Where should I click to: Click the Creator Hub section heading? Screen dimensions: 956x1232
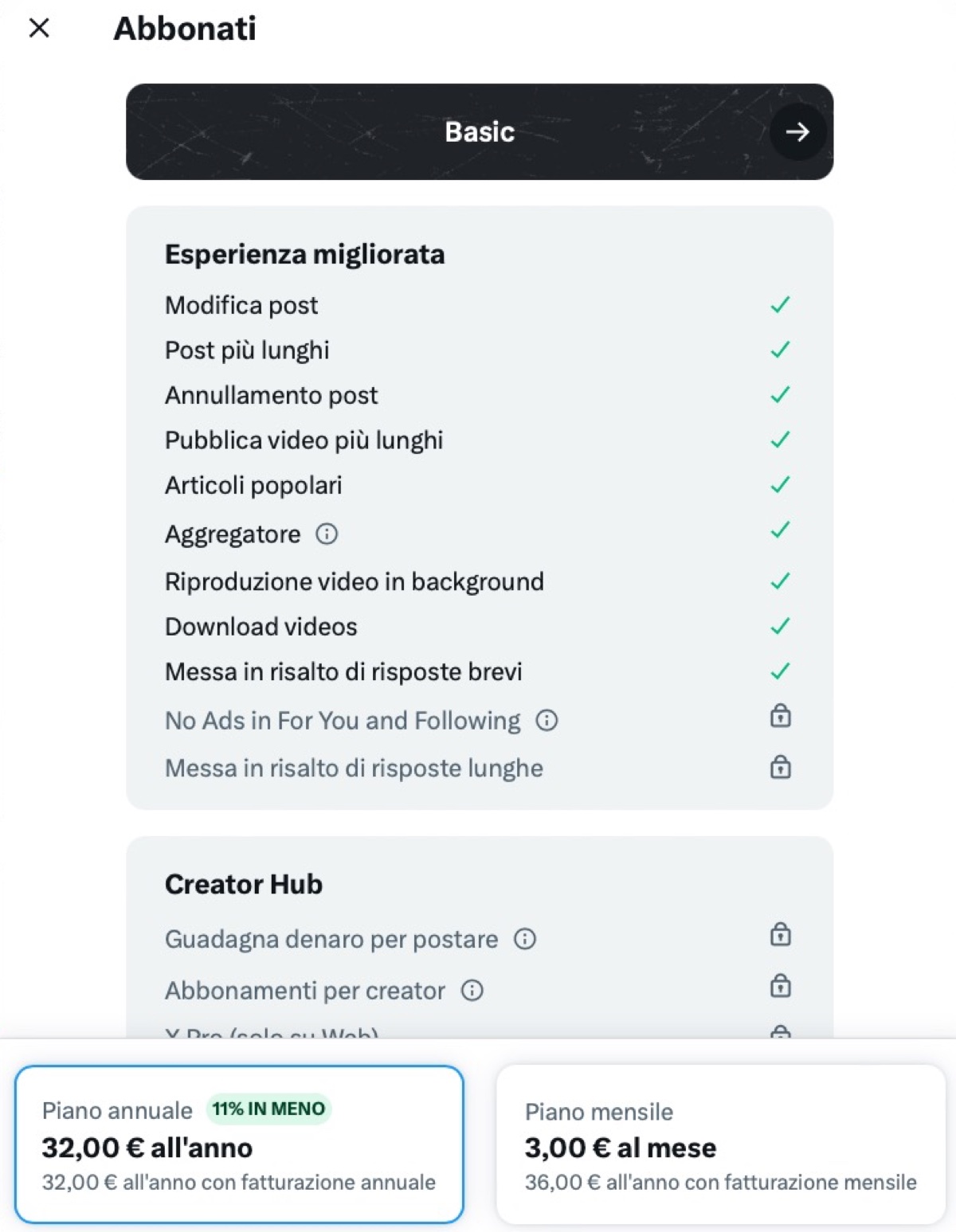tap(244, 885)
